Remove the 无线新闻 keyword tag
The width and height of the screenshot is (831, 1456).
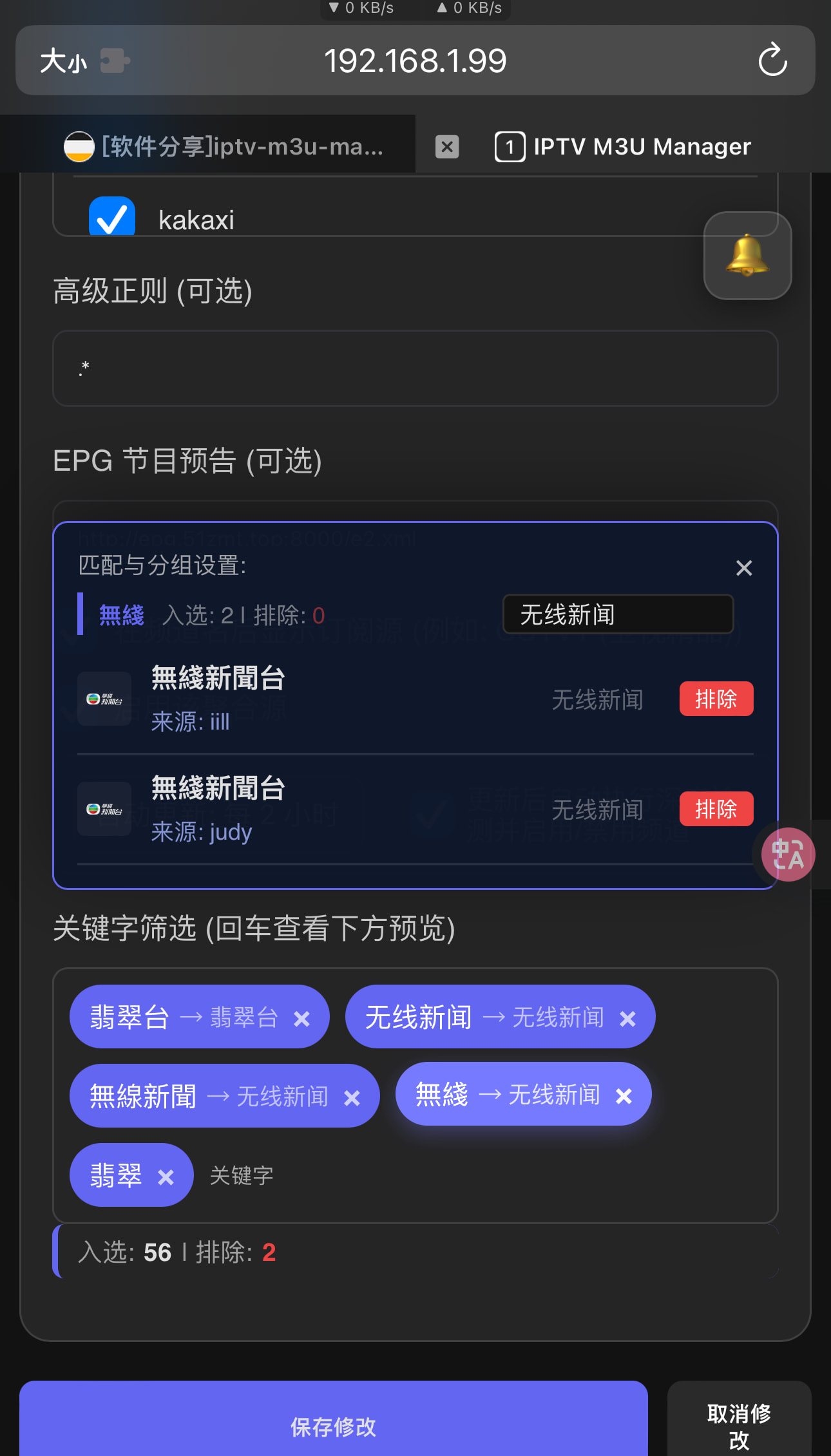click(627, 1019)
